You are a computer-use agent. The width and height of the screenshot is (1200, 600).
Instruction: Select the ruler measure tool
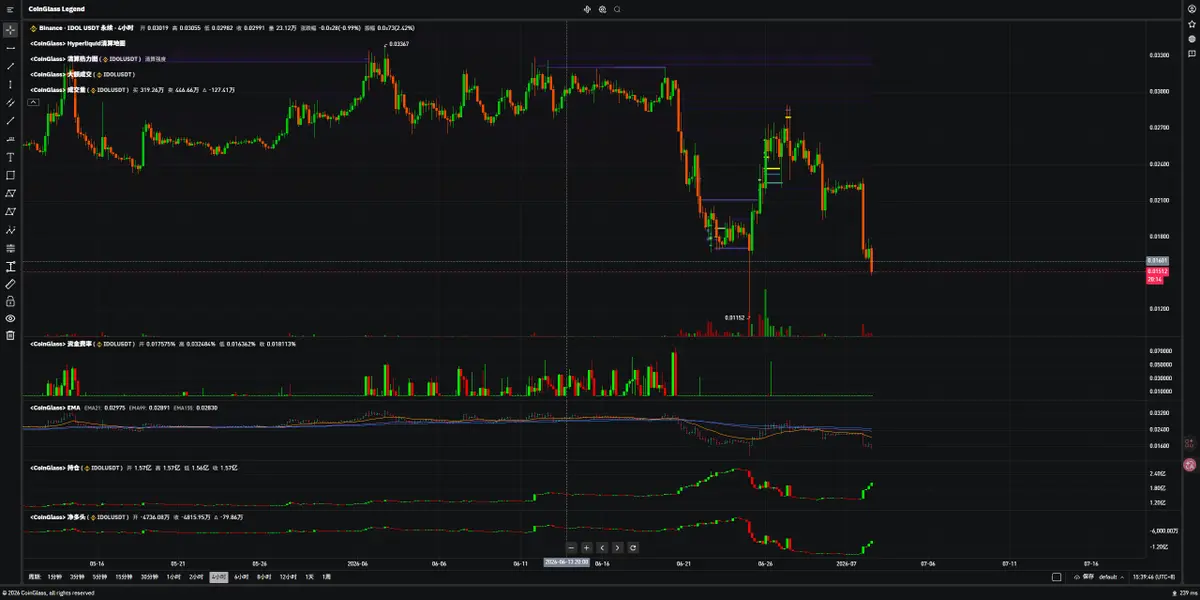tap(10, 284)
